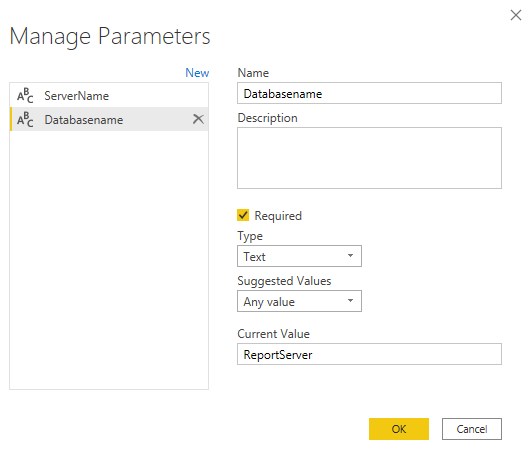Click the Required label text
This screenshot has height=449, width=531.
coord(278,216)
